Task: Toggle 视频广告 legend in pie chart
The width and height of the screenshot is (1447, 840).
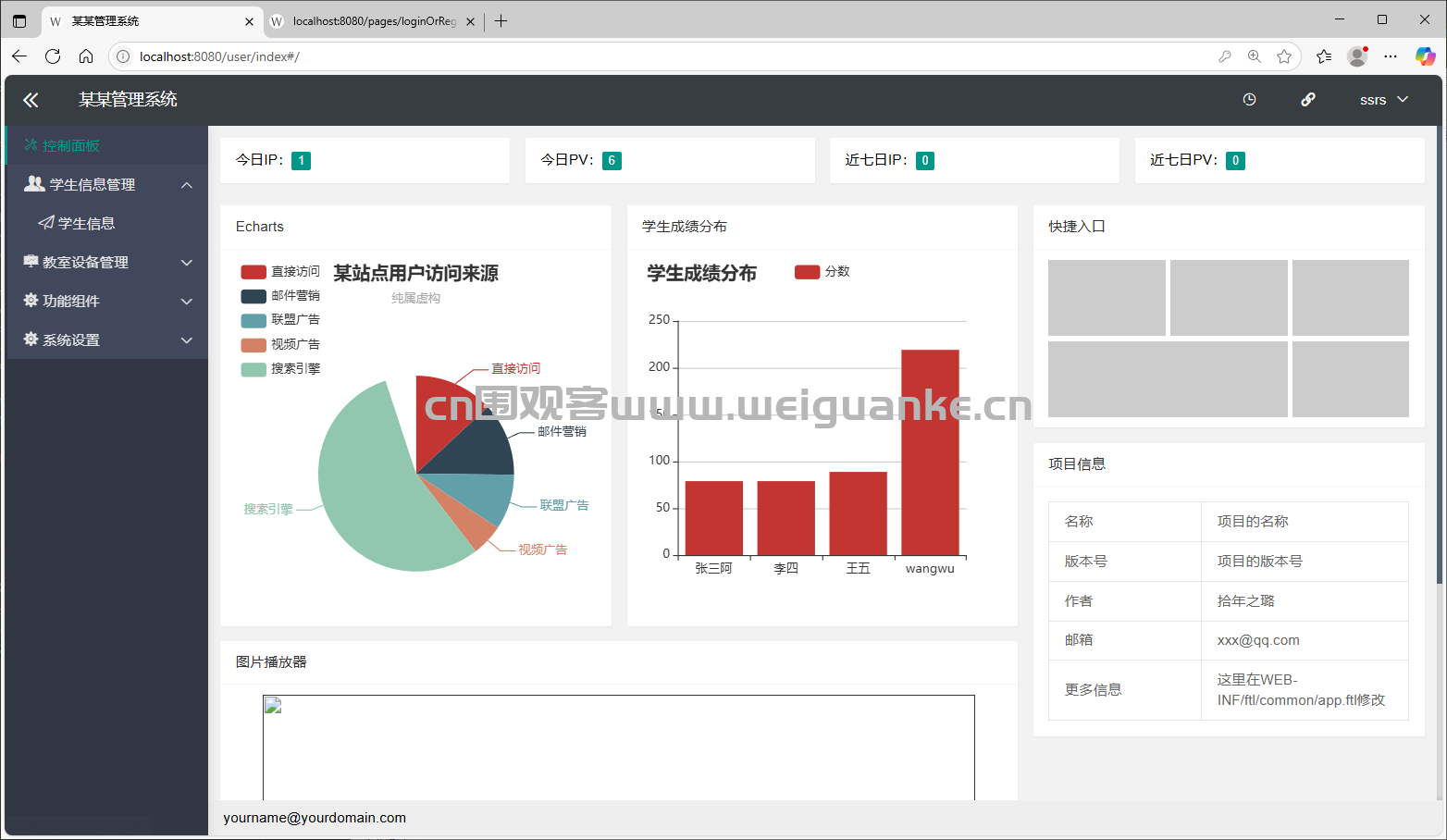Action: [x=280, y=344]
